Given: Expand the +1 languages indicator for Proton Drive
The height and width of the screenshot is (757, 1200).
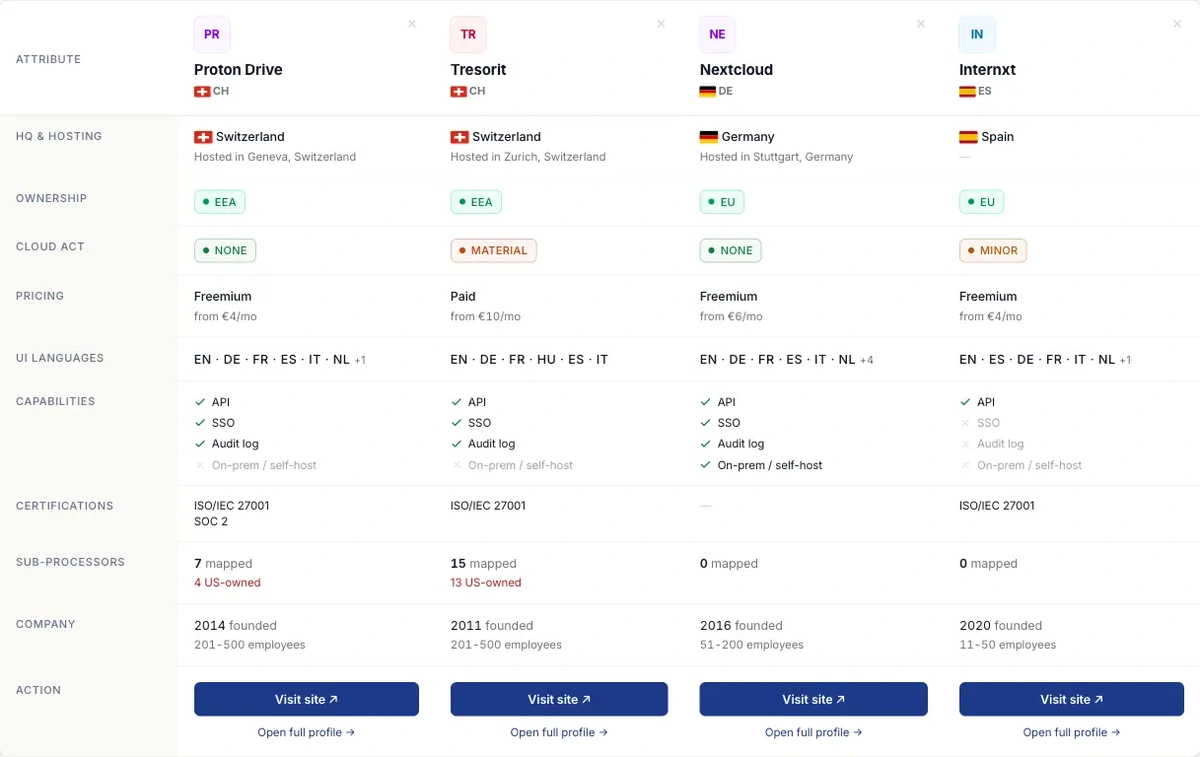Looking at the screenshot, I should [x=360, y=360].
